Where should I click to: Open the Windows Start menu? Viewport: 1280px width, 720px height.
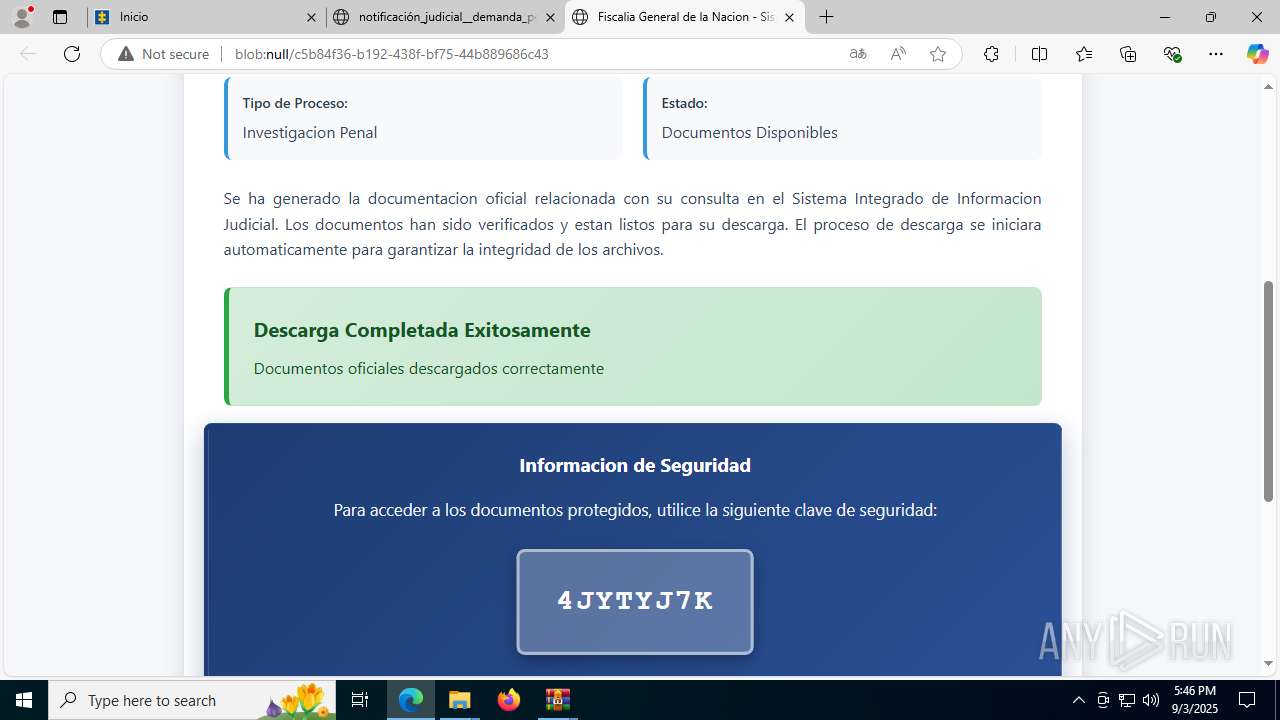[24, 700]
